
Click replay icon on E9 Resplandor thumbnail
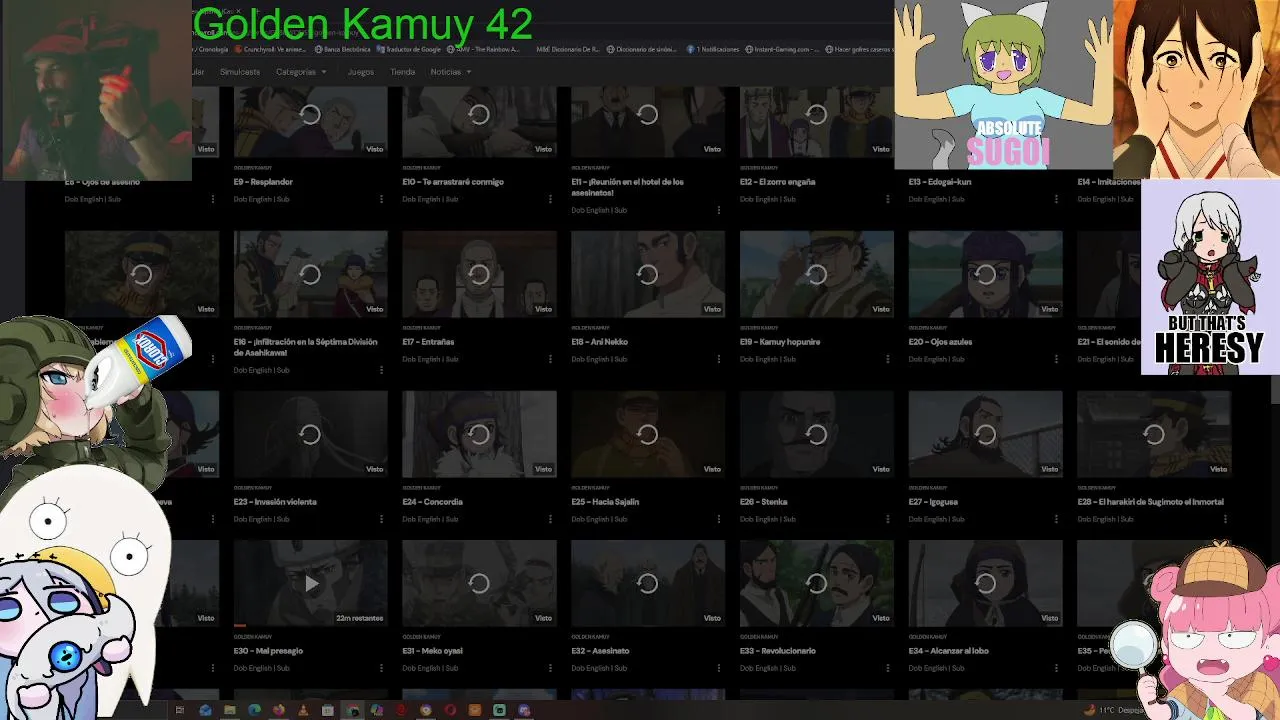310,115
